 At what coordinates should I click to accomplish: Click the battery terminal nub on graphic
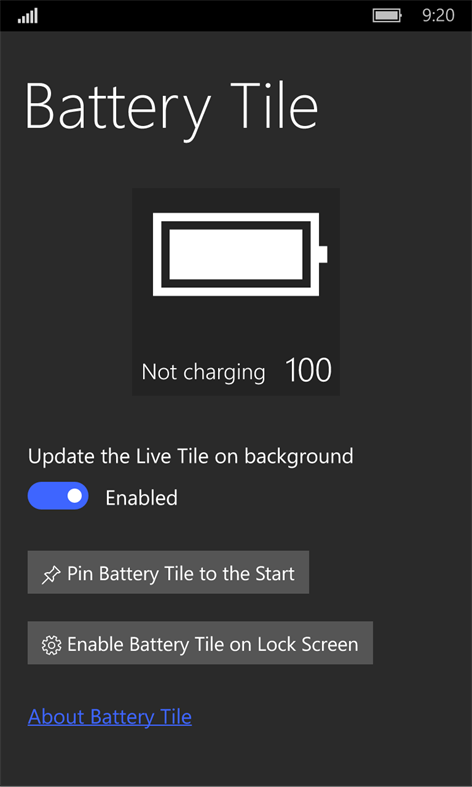323,254
